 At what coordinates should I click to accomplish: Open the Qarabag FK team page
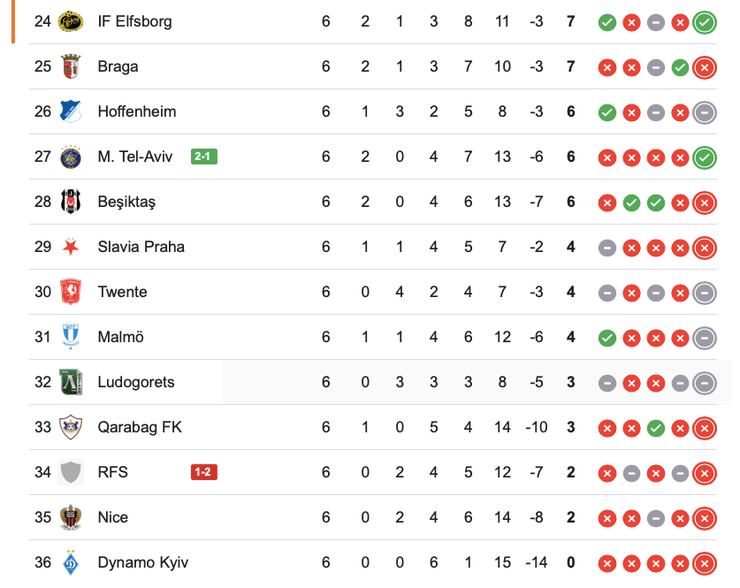[140, 427]
